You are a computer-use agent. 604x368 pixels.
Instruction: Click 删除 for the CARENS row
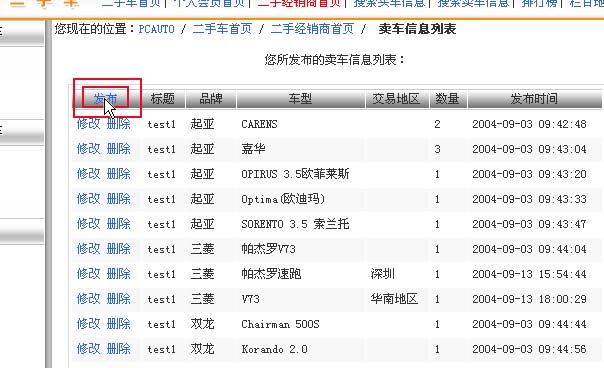(119, 124)
